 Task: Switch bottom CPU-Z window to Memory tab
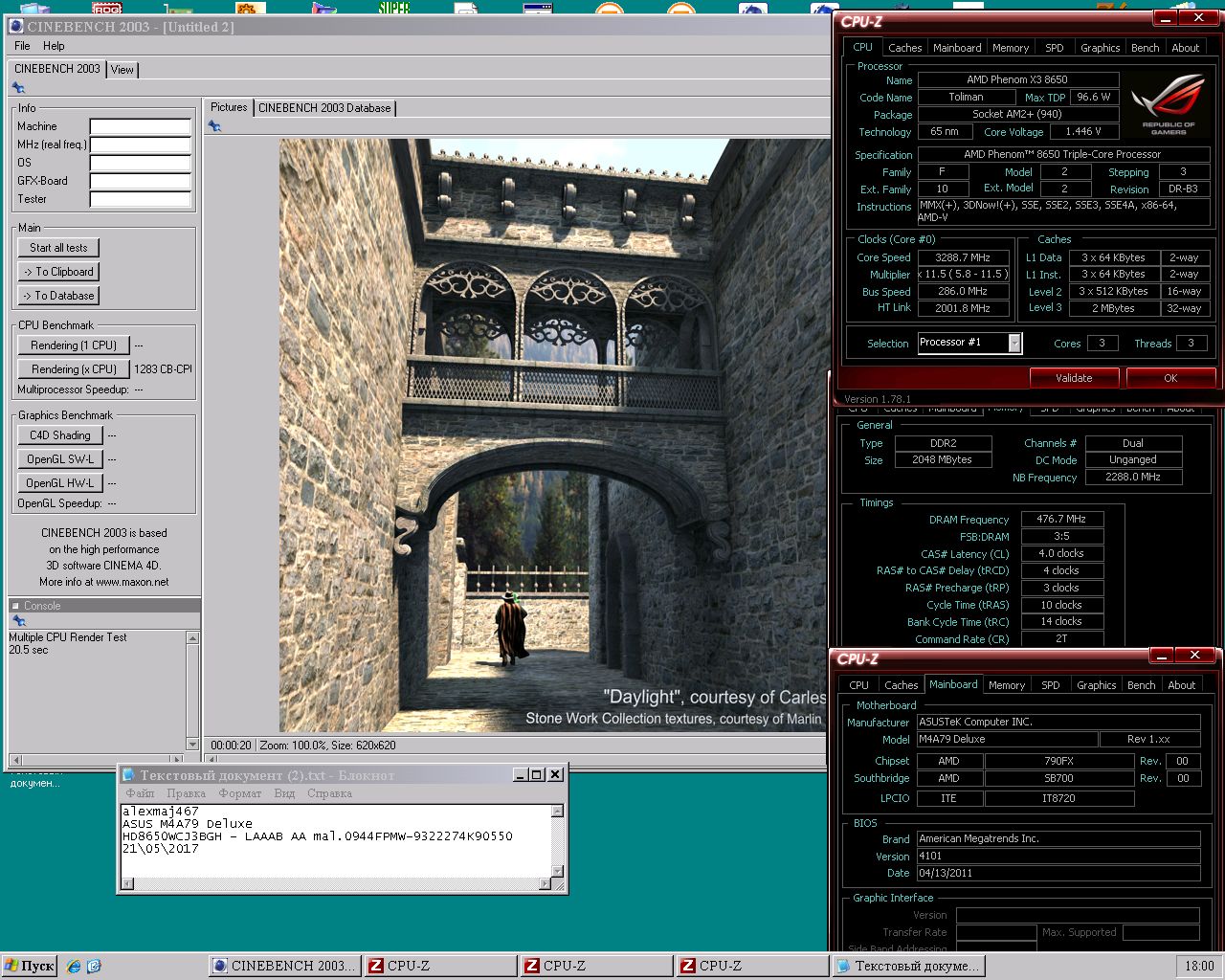(1007, 685)
